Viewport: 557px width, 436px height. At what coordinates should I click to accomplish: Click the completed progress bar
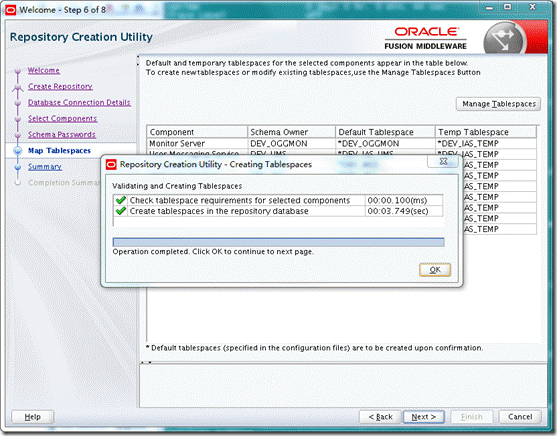tap(278, 242)
